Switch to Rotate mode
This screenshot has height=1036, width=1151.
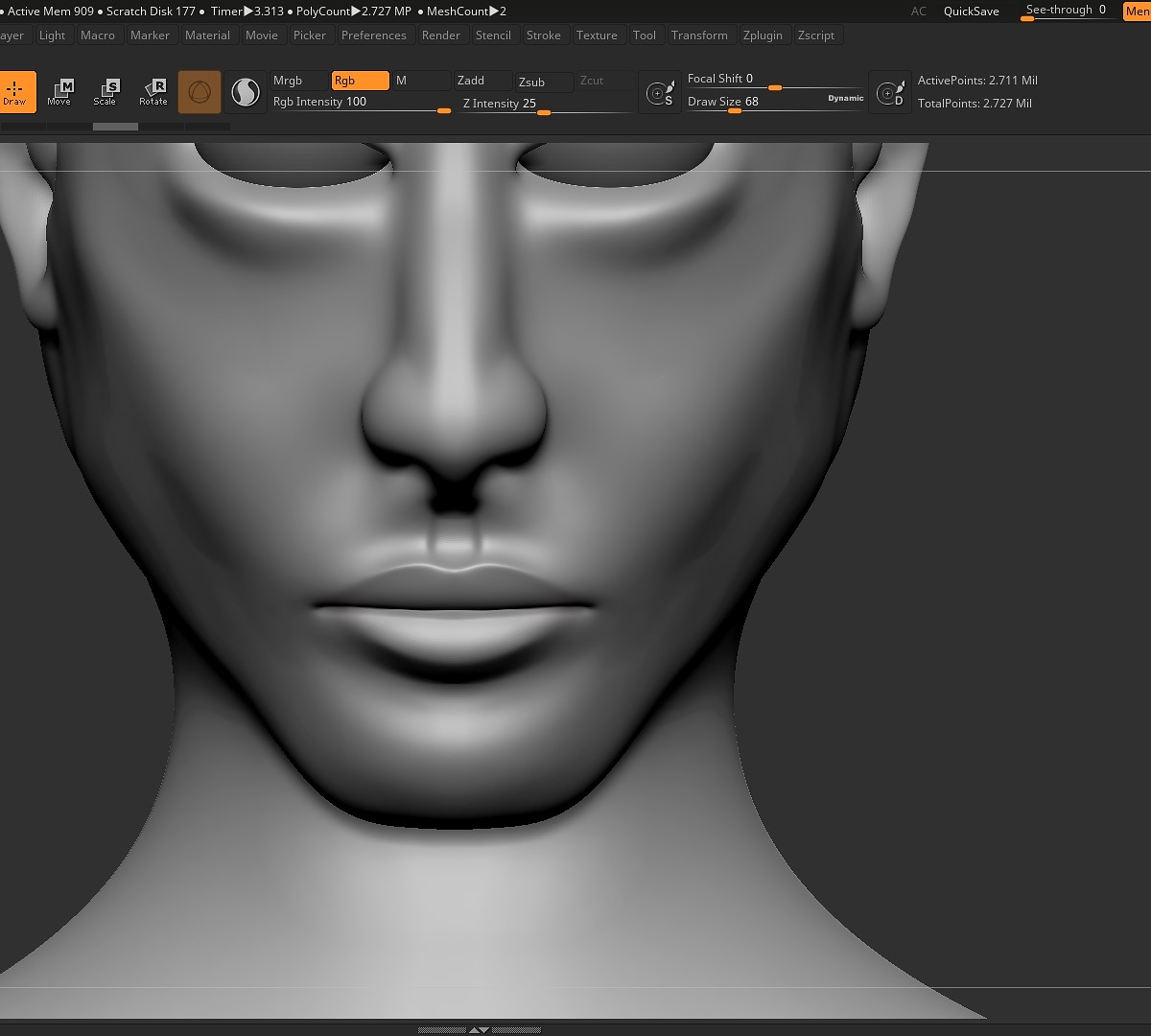pos(153,92)
